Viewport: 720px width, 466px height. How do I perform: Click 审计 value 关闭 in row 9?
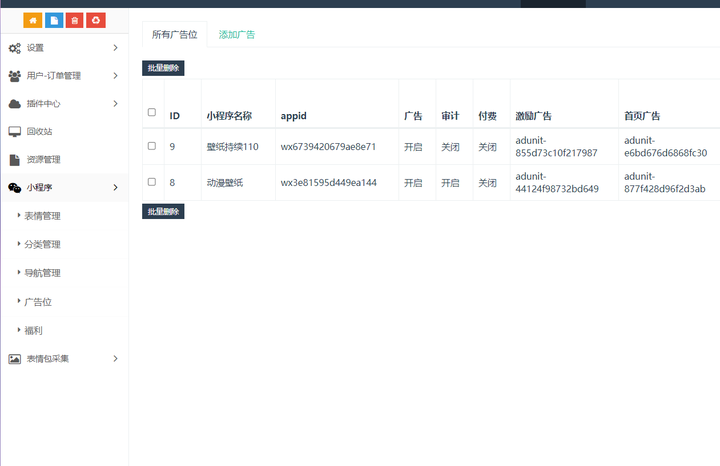click(x=450, y=147)
